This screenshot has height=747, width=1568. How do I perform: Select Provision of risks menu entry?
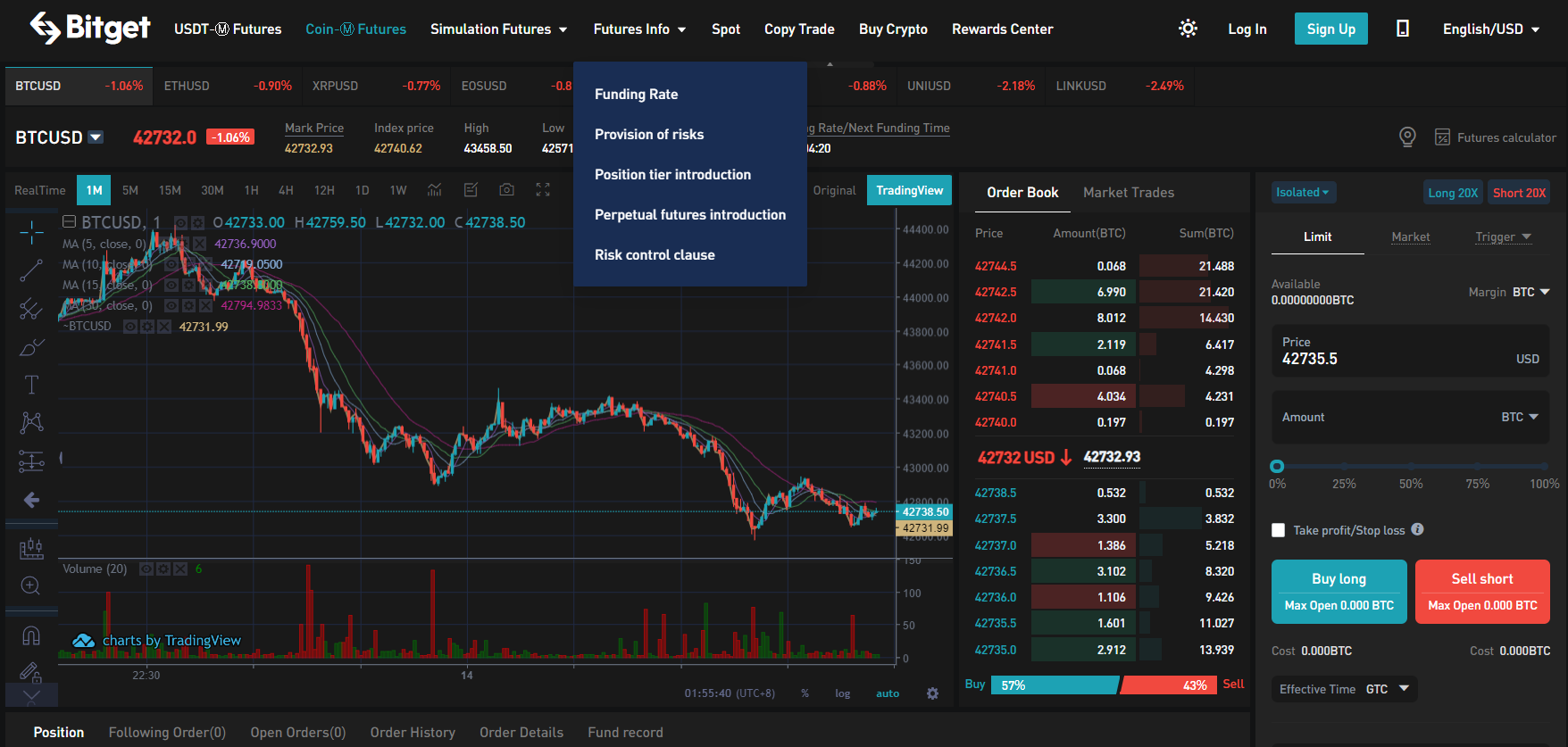point(649,134)
